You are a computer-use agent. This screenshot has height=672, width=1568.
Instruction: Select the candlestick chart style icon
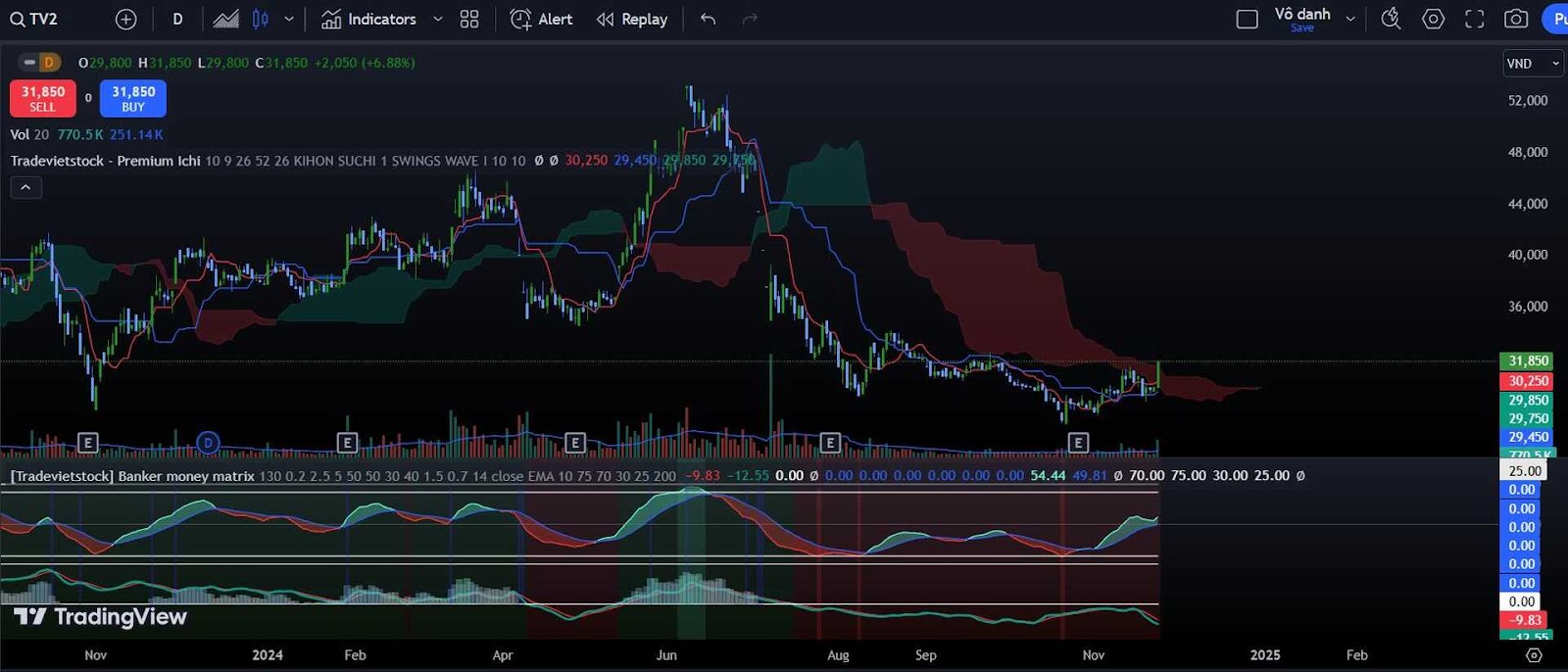pos(261,19)
